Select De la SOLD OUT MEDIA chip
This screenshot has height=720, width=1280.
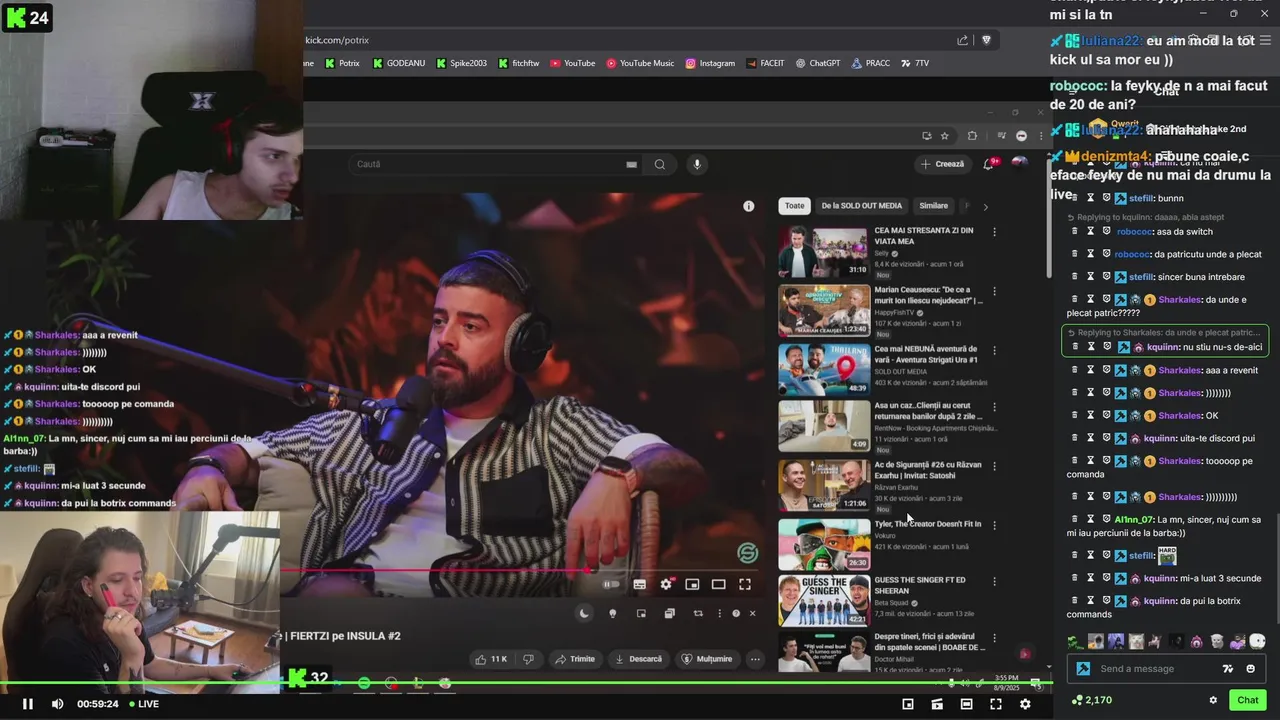pos(861,206)
